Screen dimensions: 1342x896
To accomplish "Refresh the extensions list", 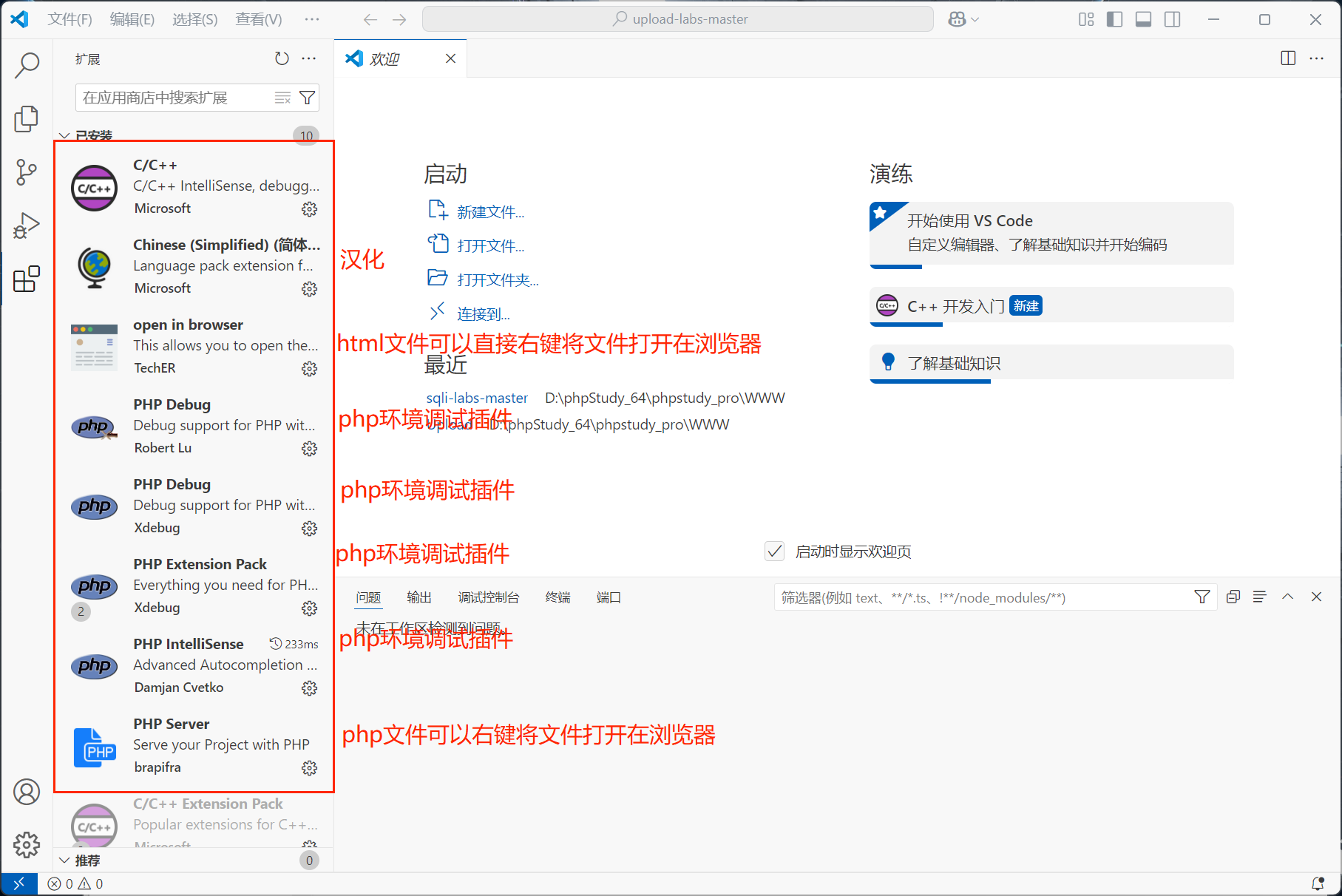I will pyautogui.click(x=282, y=58).
